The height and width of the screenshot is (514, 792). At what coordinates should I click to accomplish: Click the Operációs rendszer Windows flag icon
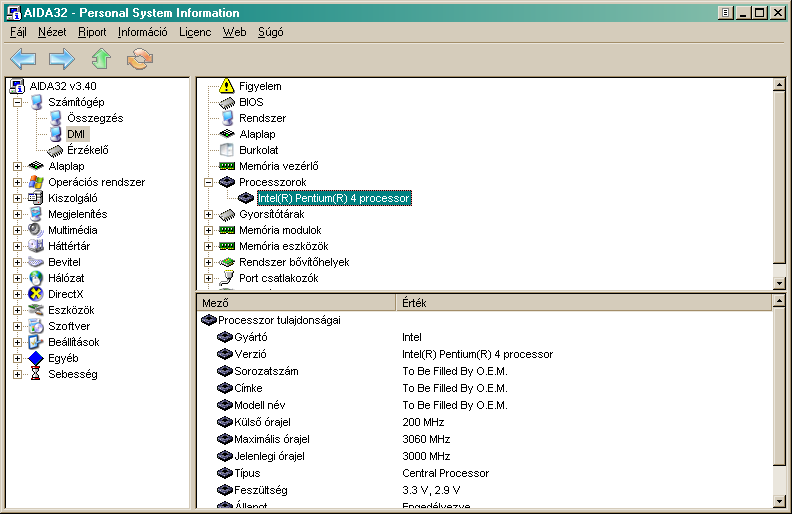36,182
